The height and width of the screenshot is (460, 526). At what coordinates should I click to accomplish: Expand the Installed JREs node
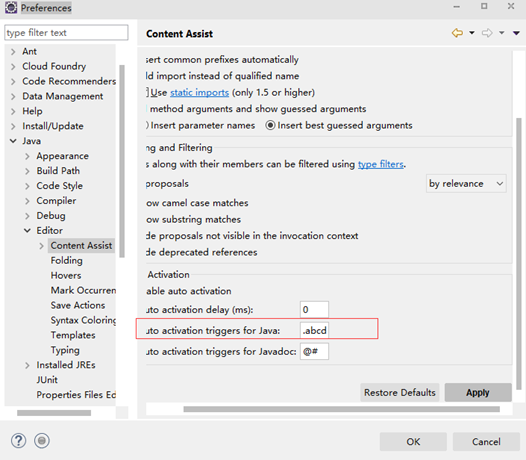[27, 365]
